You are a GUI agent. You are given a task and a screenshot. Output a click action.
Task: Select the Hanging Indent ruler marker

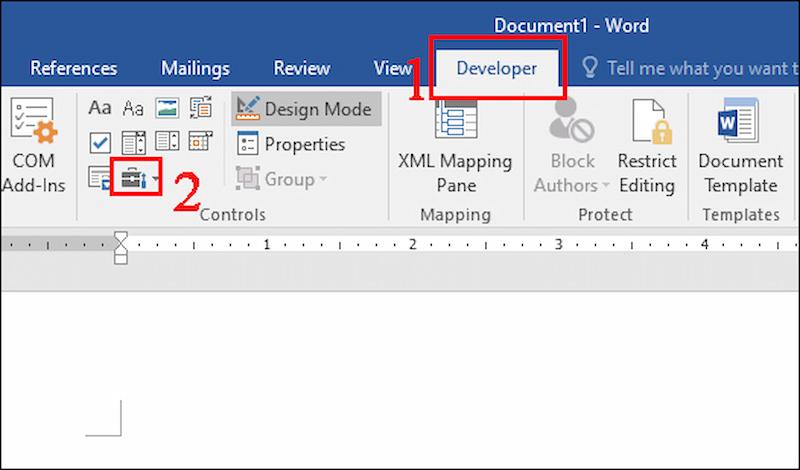pos(121,249)
